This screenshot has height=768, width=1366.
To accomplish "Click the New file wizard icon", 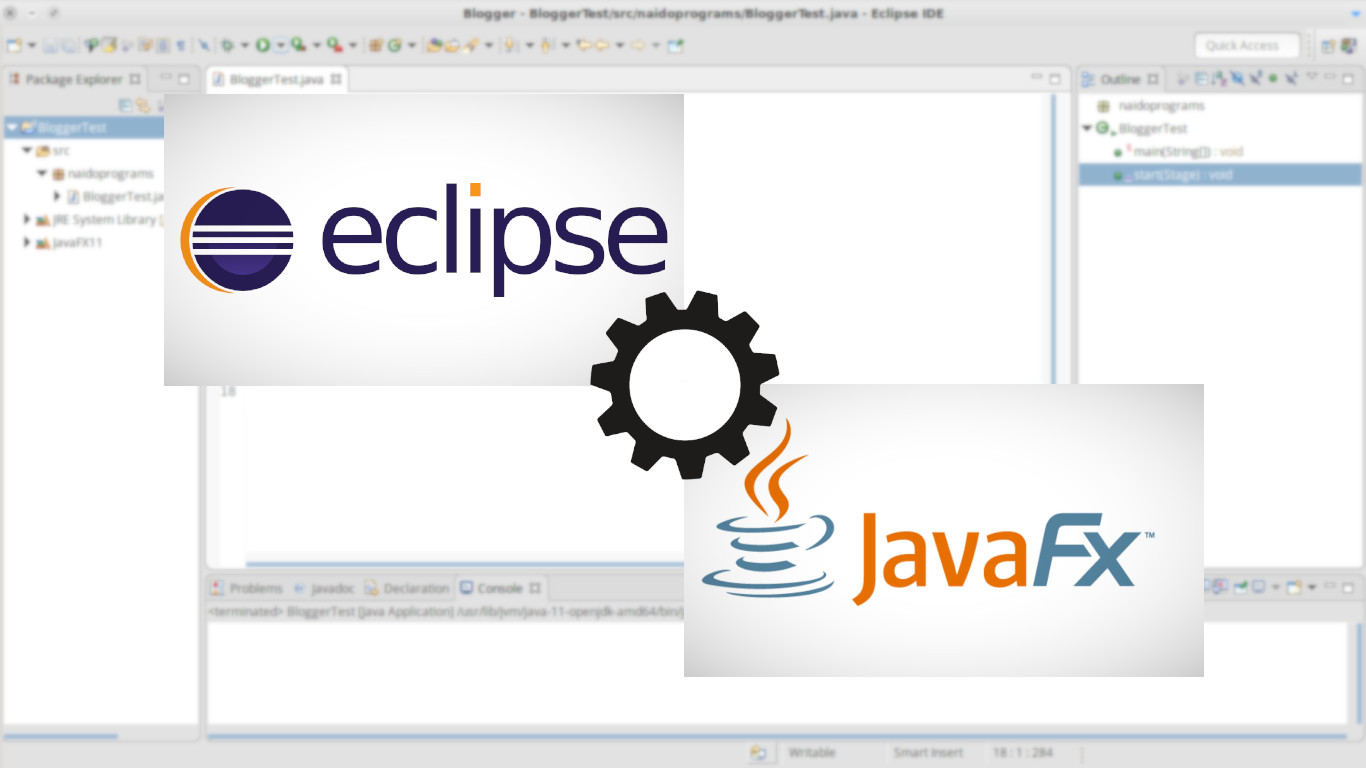I will pyautogui.click(x=13, y=45).
